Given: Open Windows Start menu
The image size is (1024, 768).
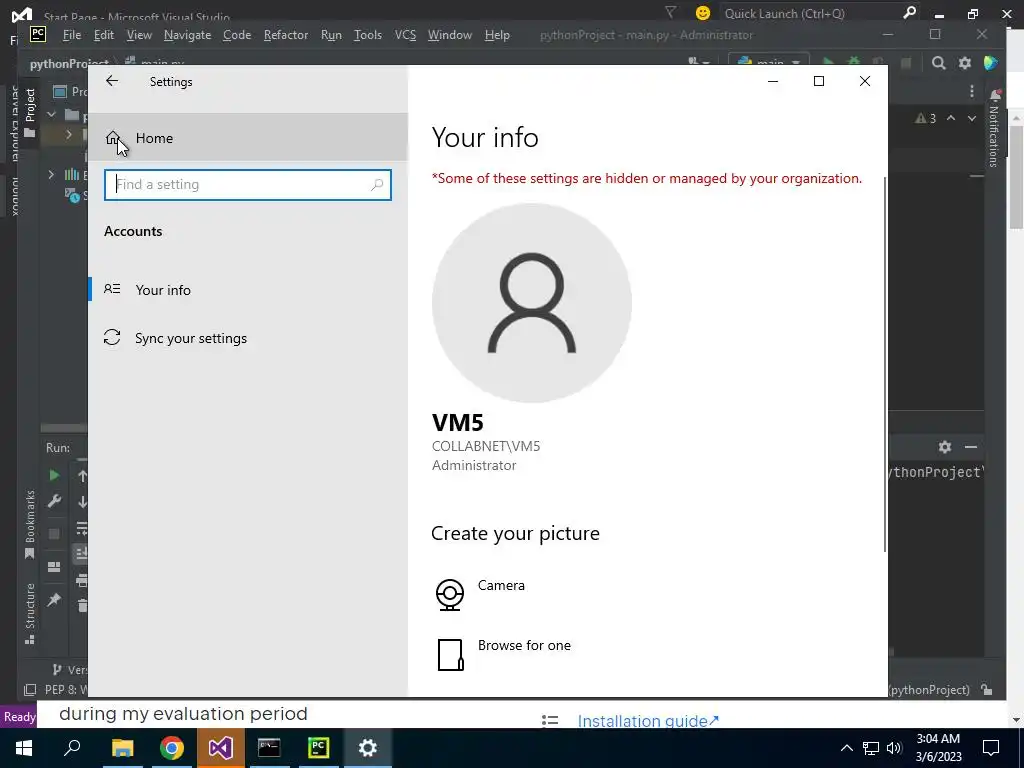Looking at the screenshot, I should click(24, 748).
